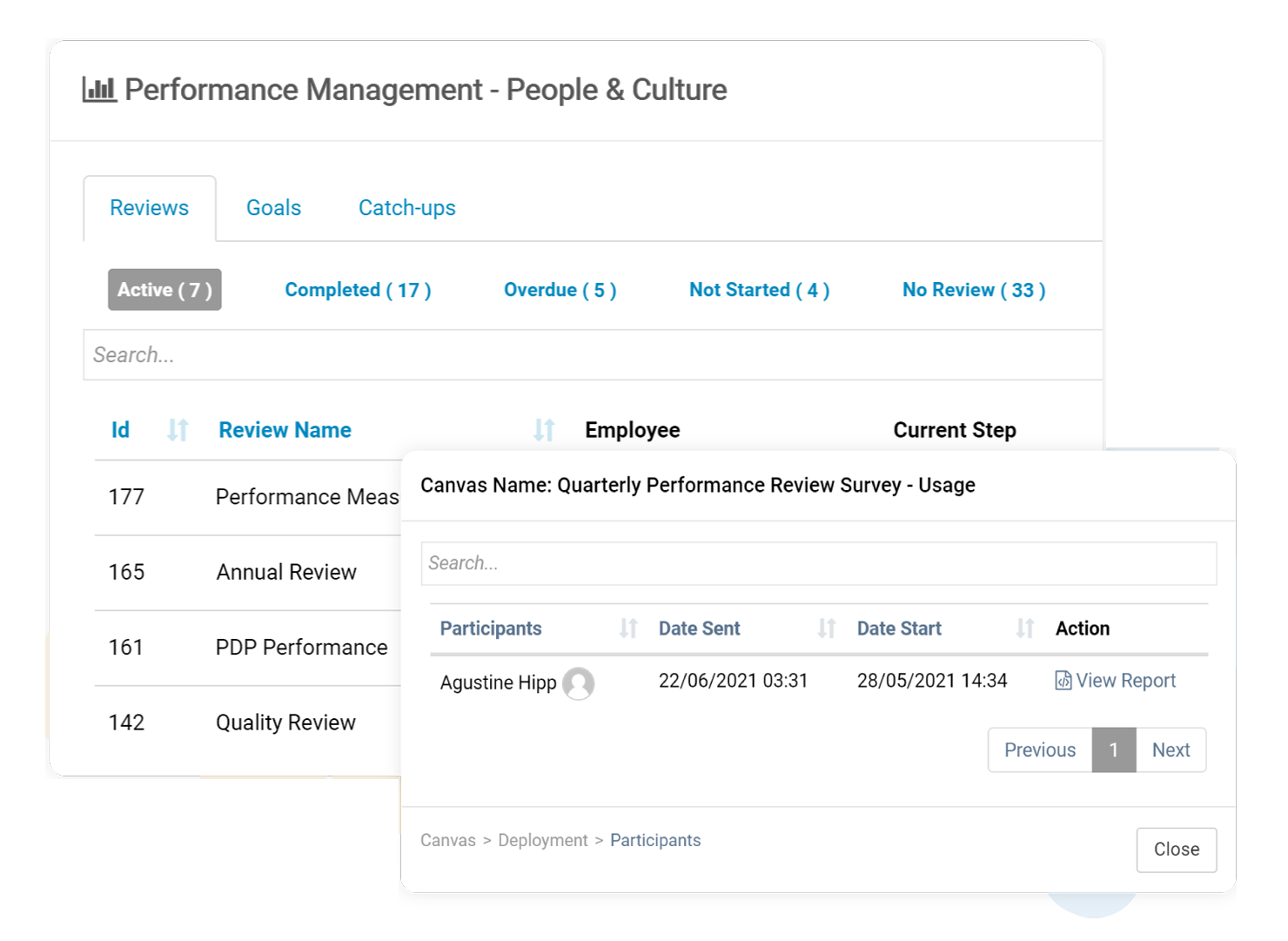
Task: Switch to the Goals tab
Action: [x=273, y=208]
